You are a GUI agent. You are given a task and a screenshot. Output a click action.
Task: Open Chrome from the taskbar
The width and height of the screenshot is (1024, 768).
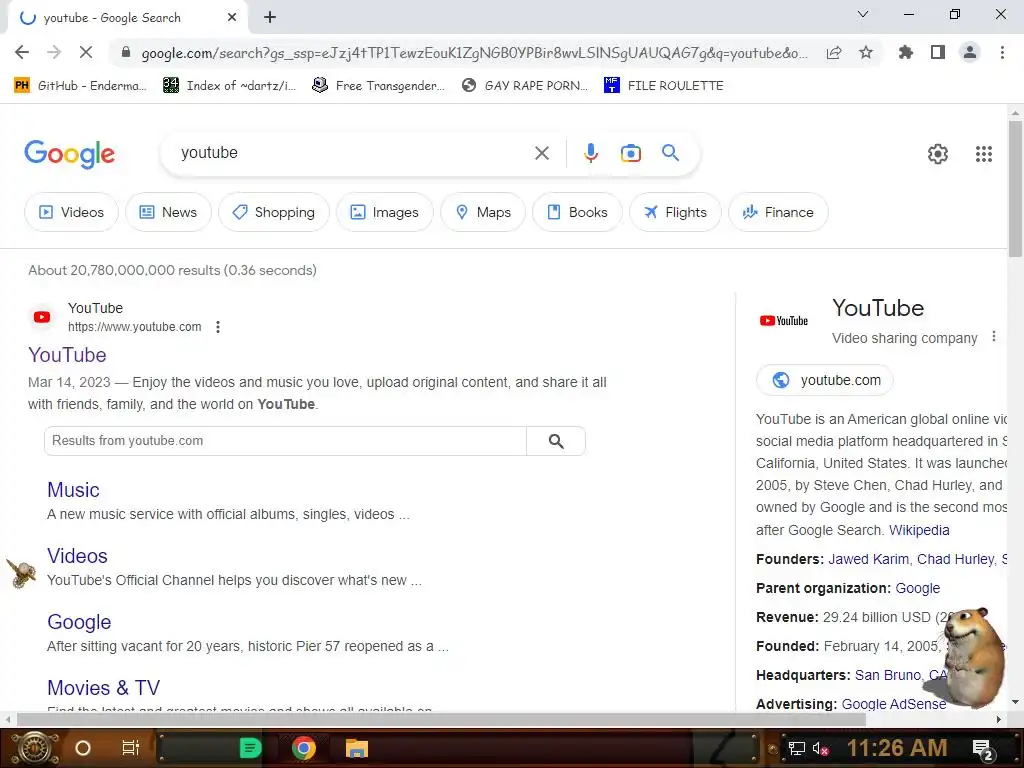point(304,748)
